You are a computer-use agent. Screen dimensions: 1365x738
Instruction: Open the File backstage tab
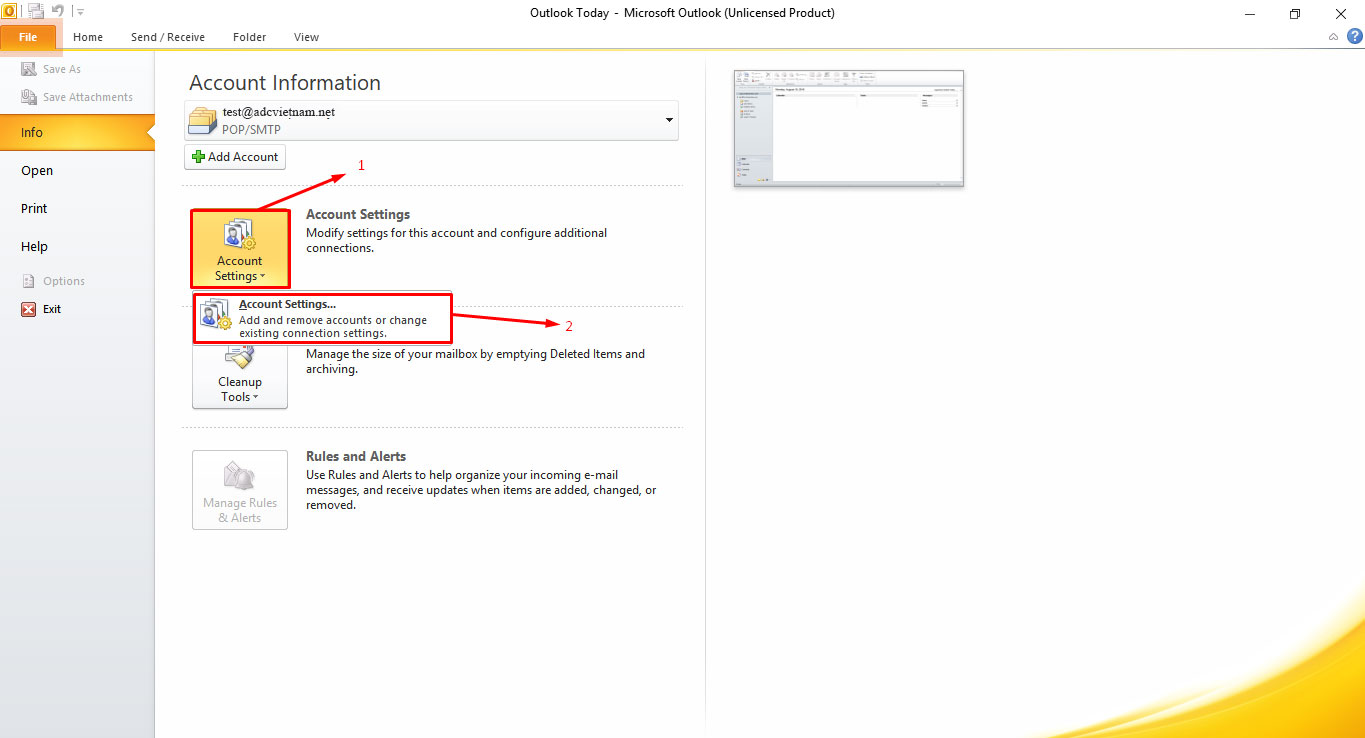(x=28, y=37)
